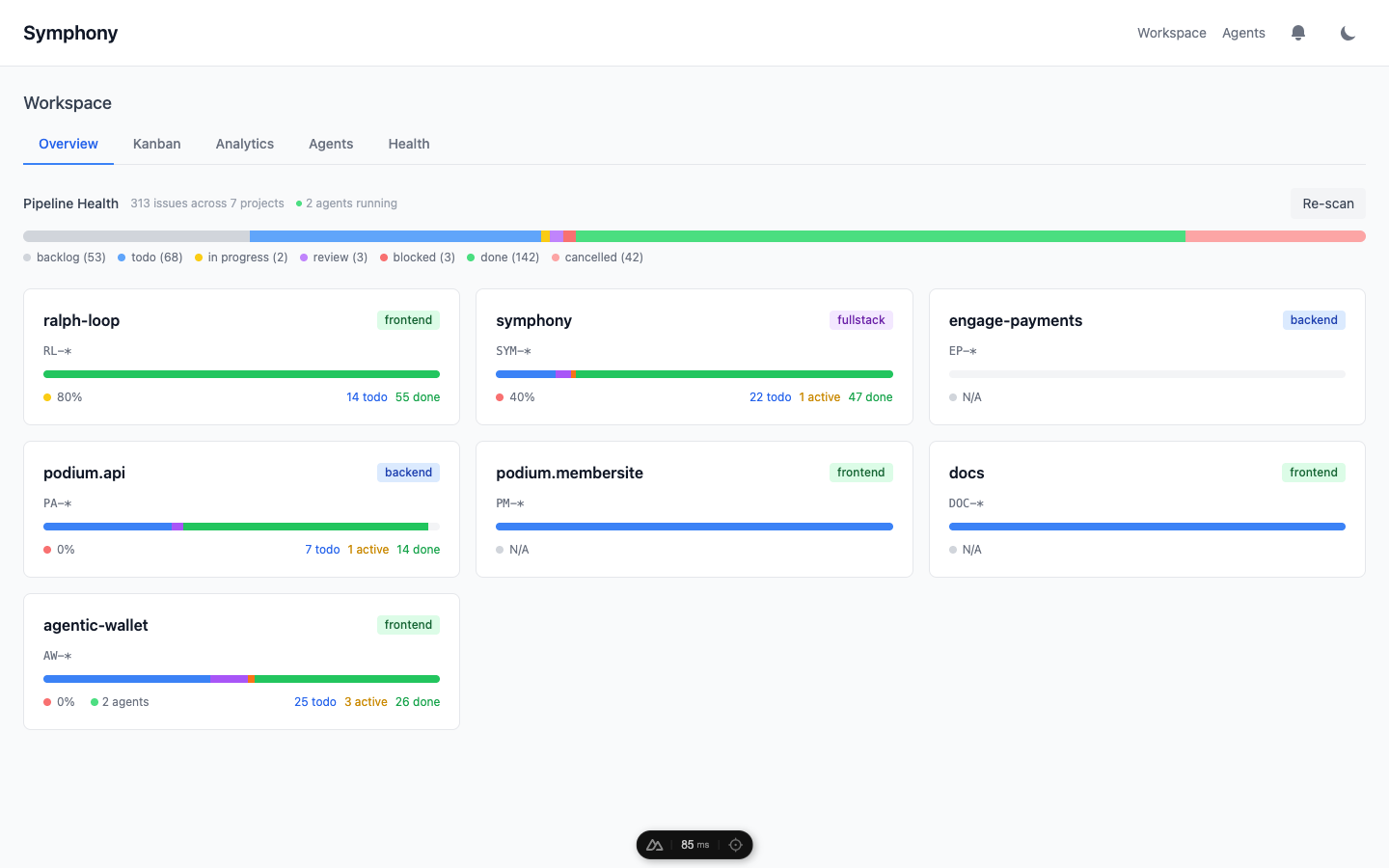Click the Re-scan button

pyautogui.click(x=1327, y=203)
